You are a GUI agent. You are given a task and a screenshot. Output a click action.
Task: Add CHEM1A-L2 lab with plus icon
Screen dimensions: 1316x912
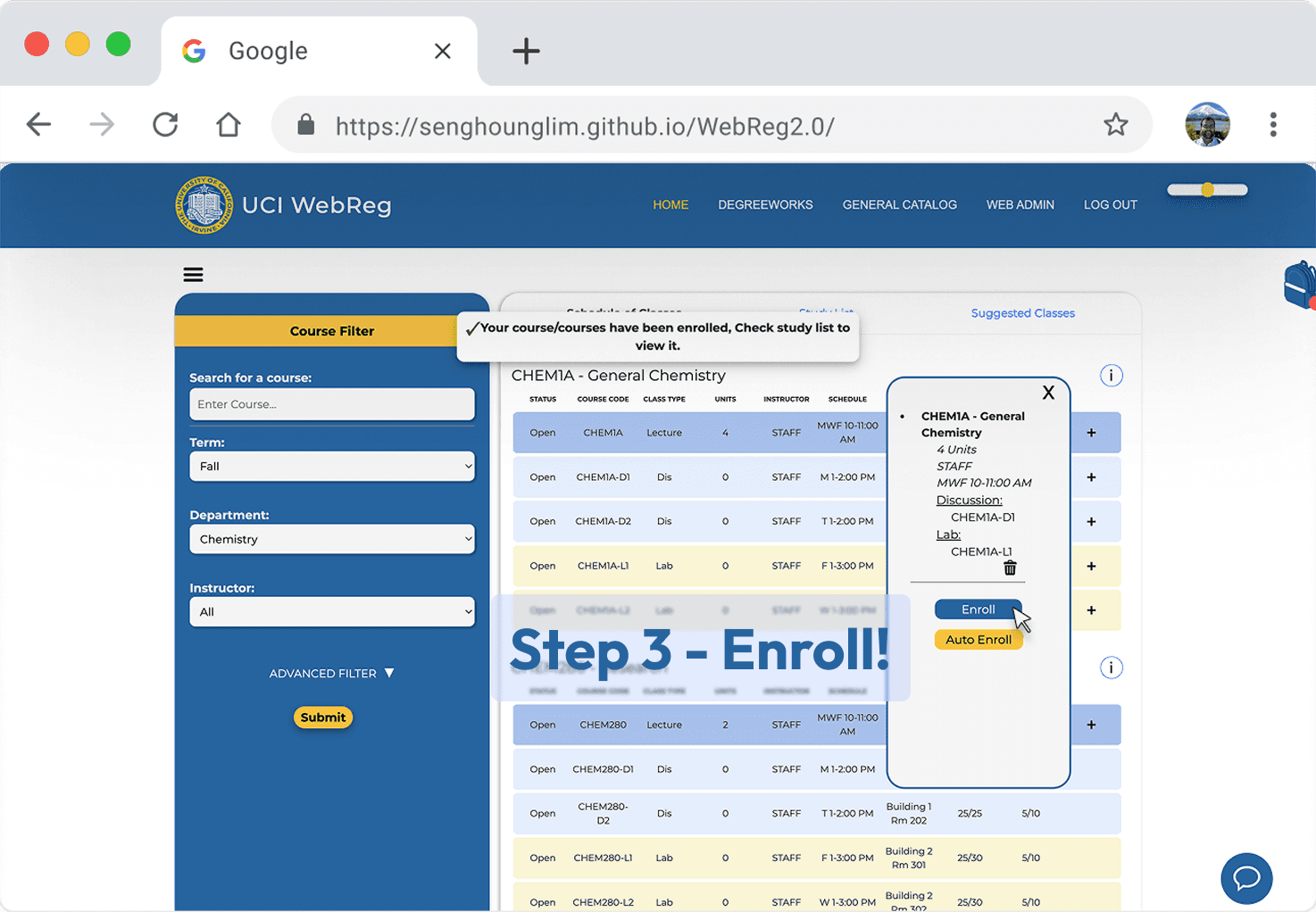click(x=1091, y=610)
